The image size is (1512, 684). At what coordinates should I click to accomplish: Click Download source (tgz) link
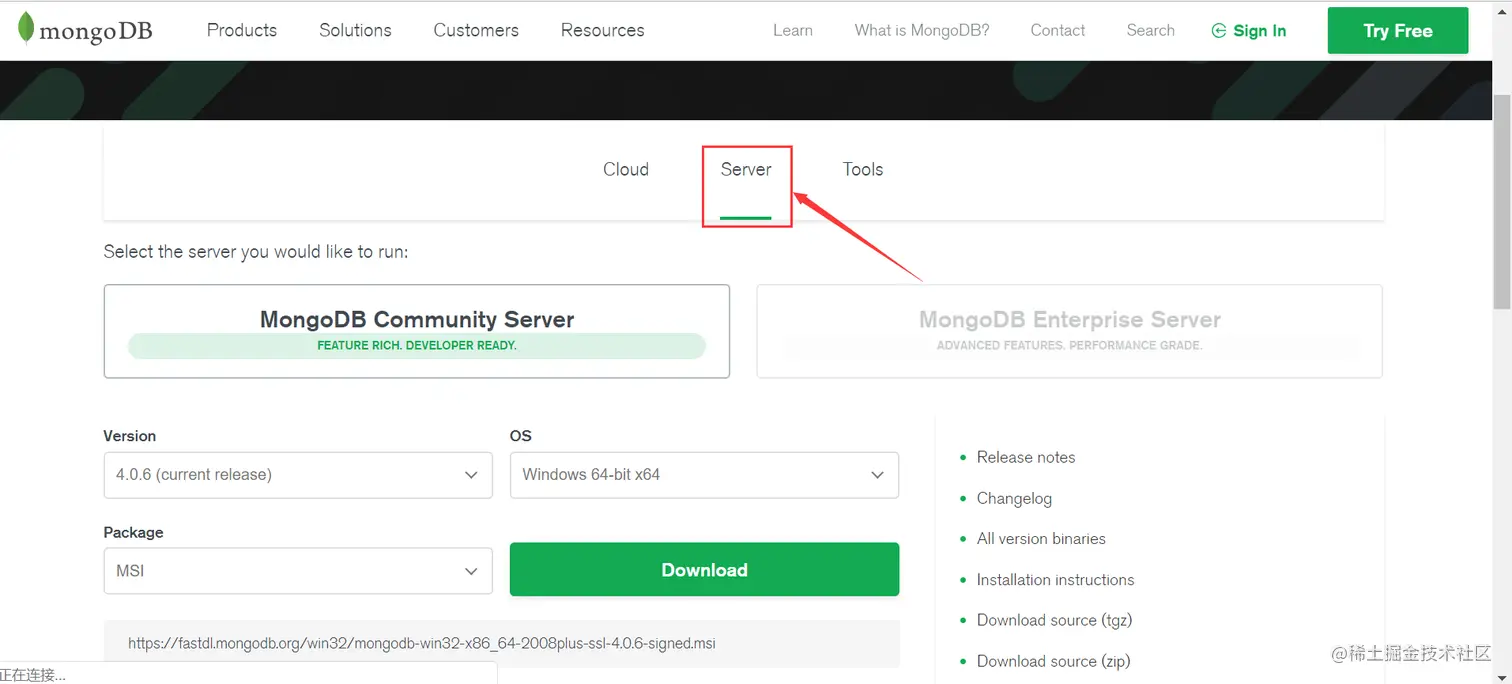coord(1053,620)
